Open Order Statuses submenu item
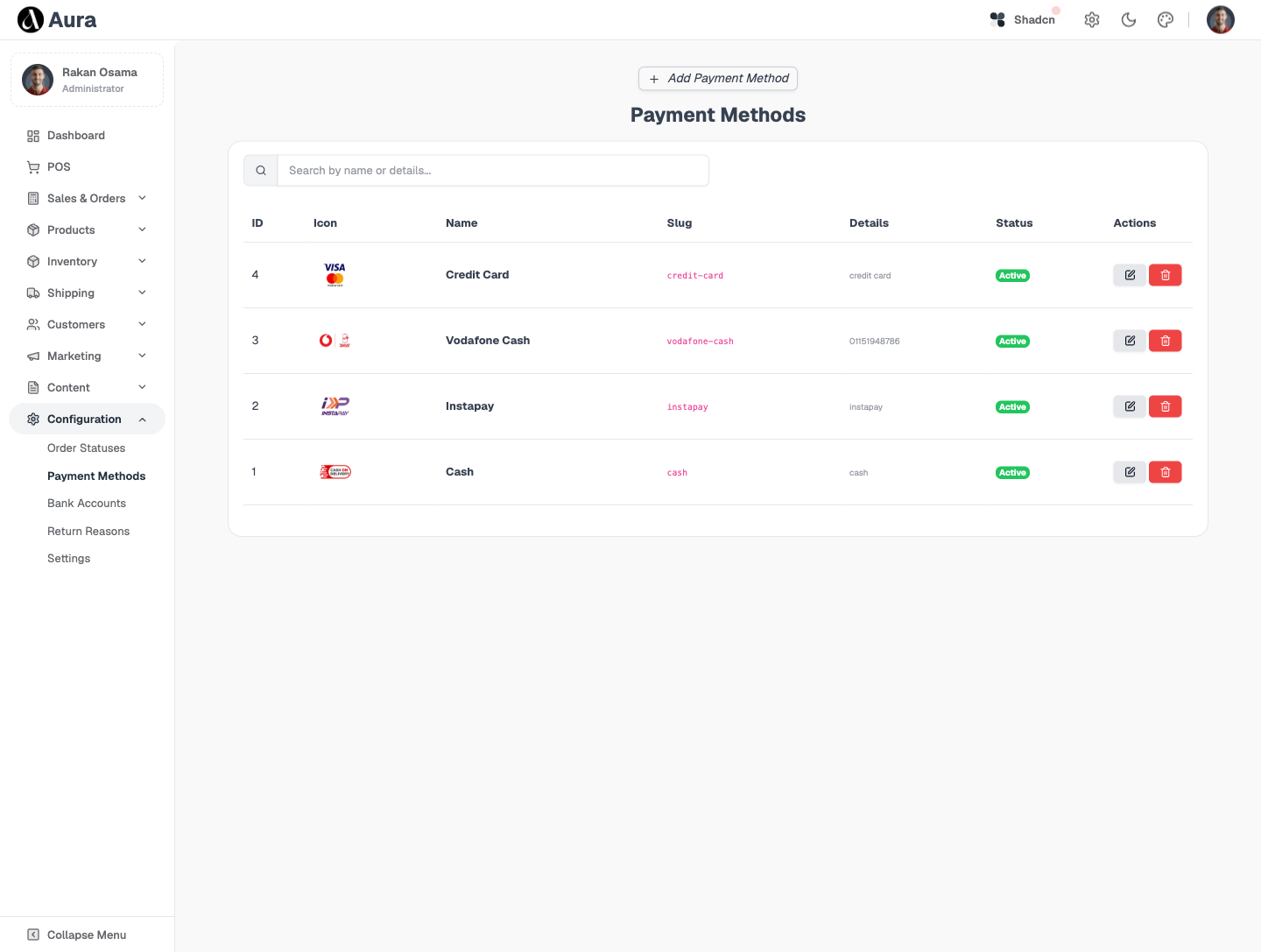 (x=86, y=448)
